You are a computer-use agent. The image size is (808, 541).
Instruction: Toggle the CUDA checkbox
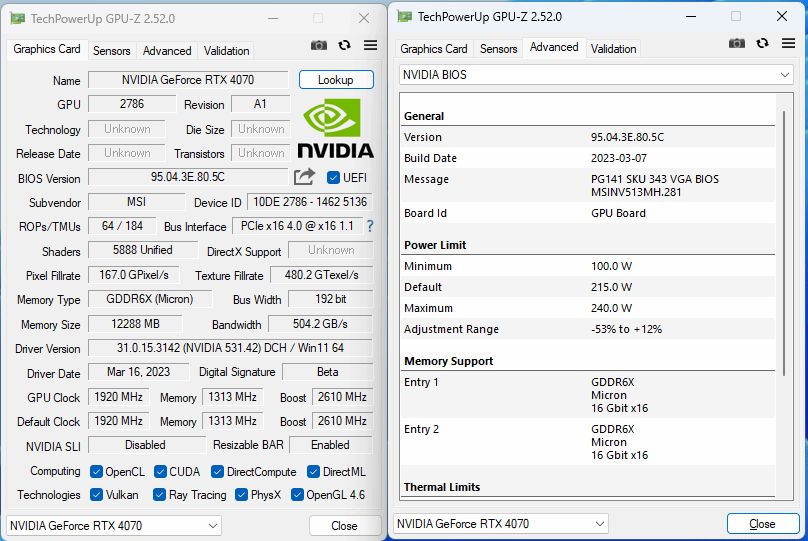pos(160,471)
